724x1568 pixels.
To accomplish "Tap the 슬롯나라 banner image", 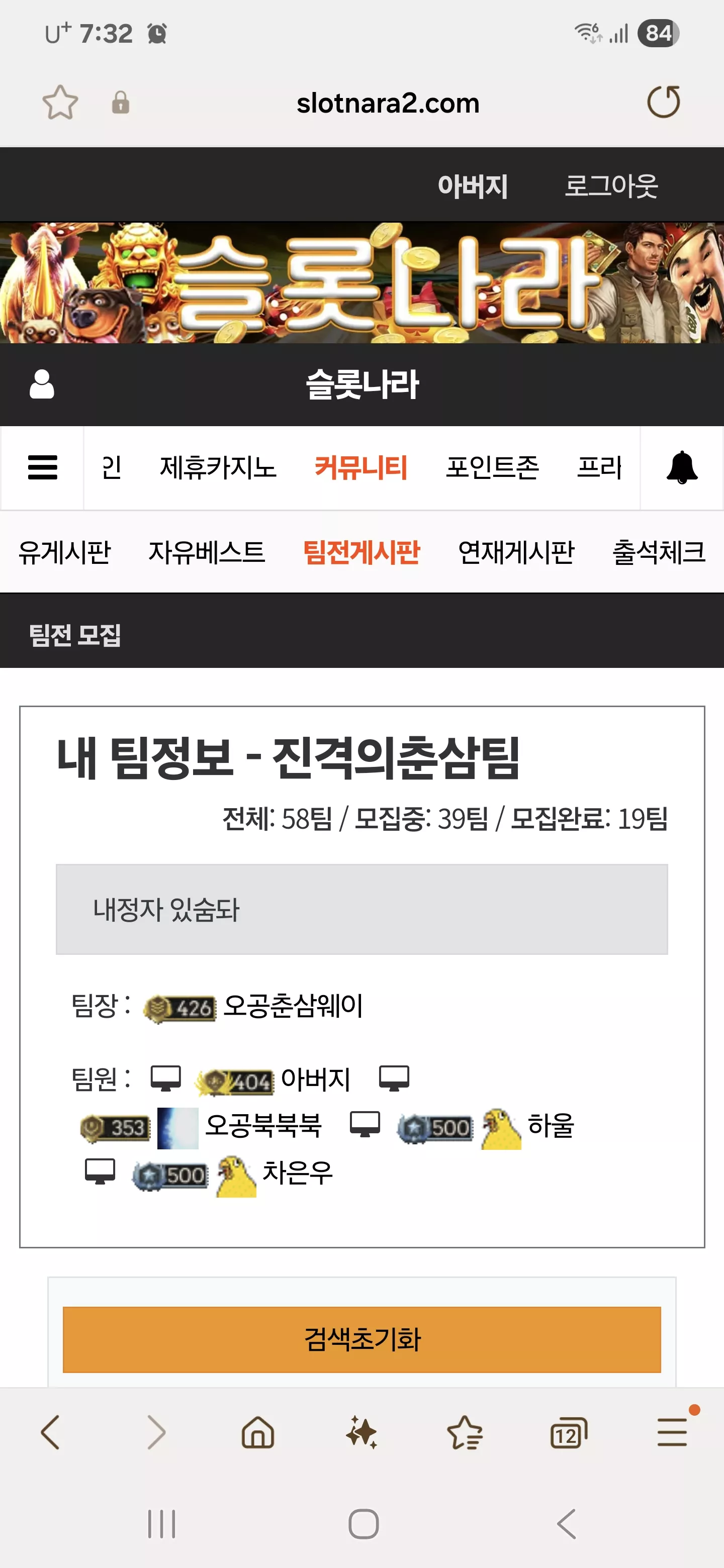I will coord(361,282).
